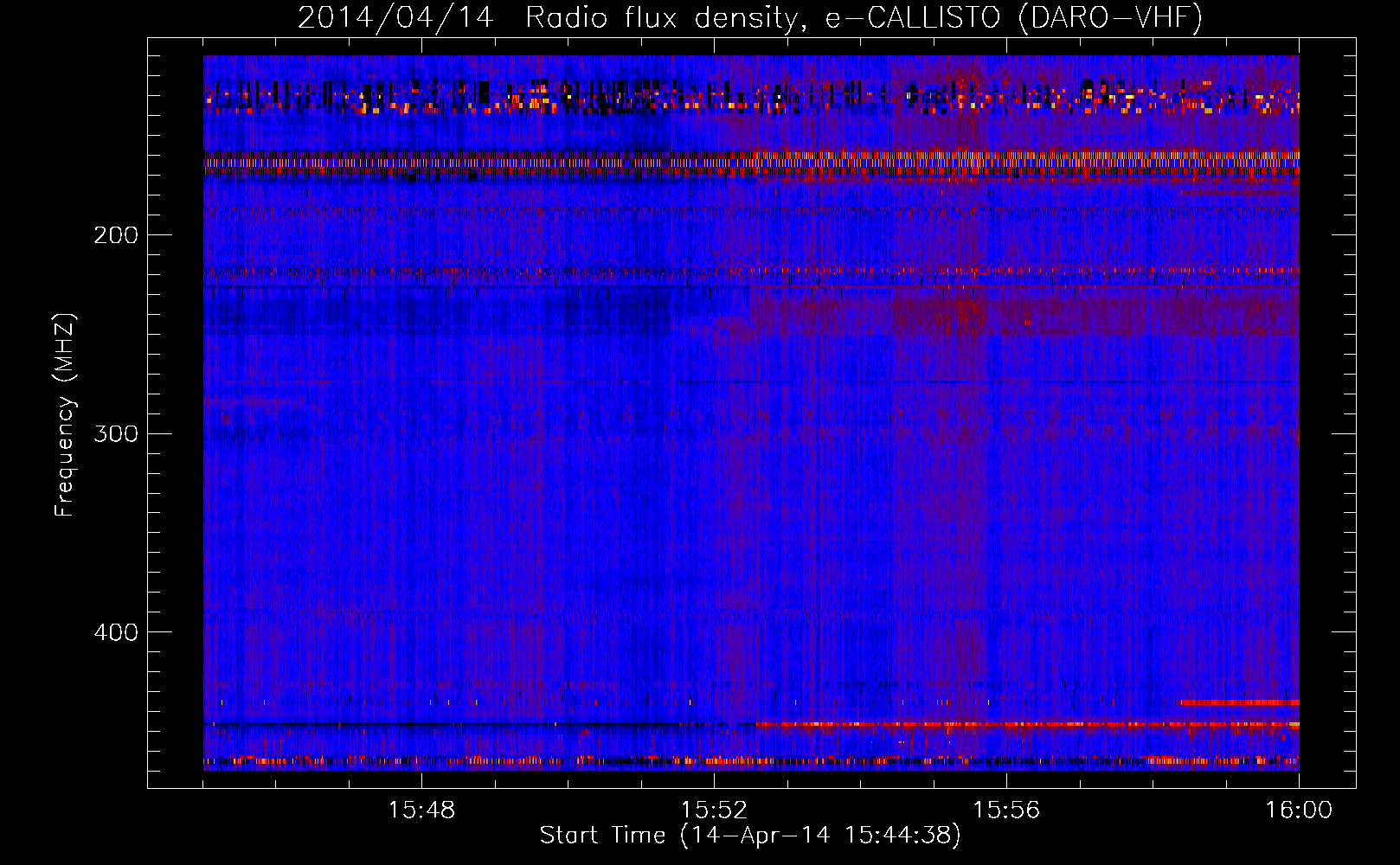Click the '15:52' time tick label
The width and height of the screenshot is (1400, 865).
[714, 811]
